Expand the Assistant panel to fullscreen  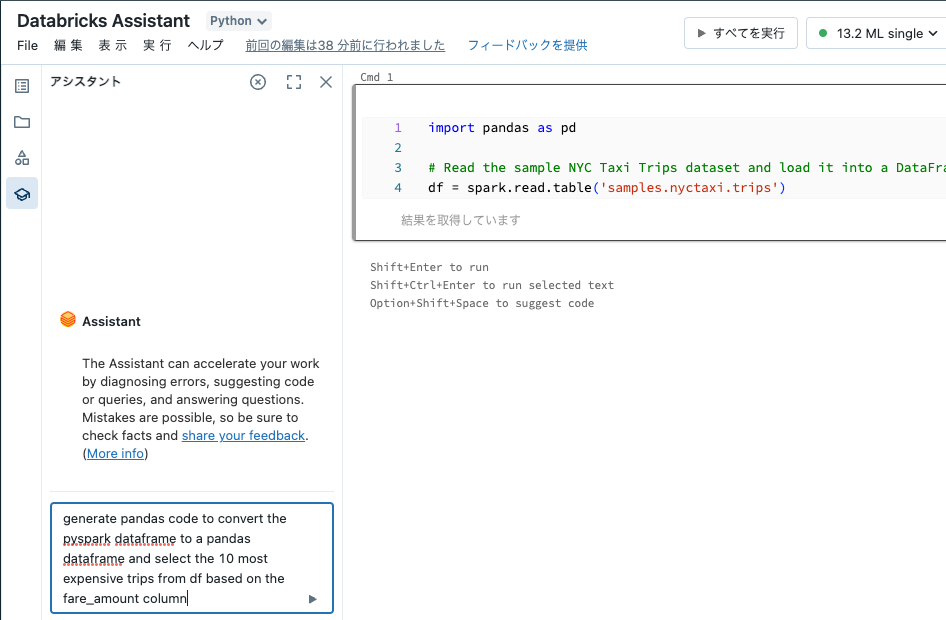point(293,82)
